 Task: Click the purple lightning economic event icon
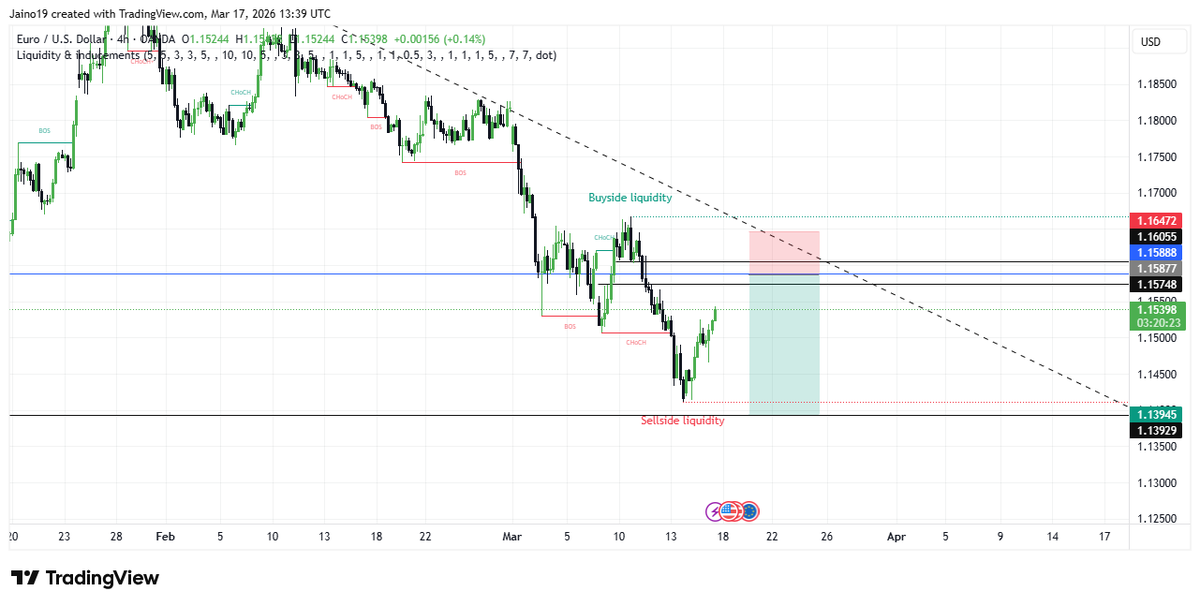click(x=714, y=511)
